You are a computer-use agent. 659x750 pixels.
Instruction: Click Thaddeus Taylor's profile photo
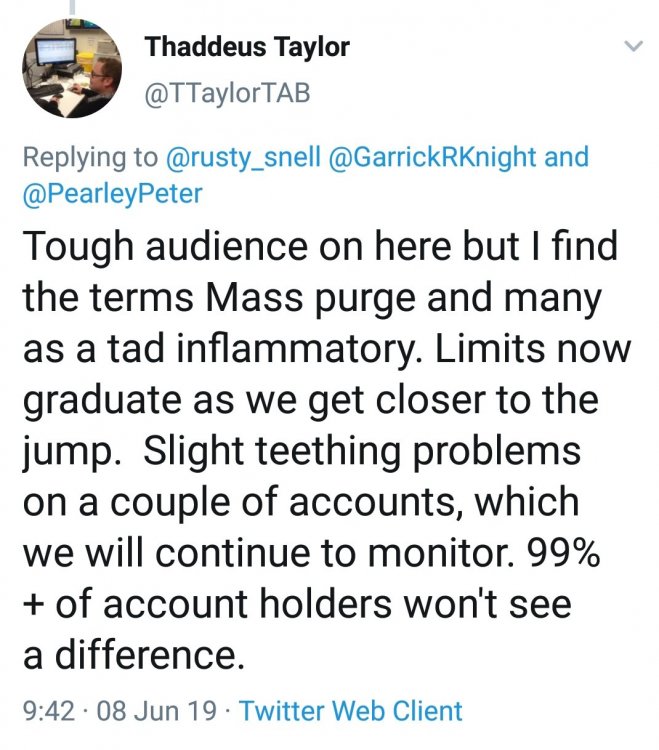click(72, 70)
